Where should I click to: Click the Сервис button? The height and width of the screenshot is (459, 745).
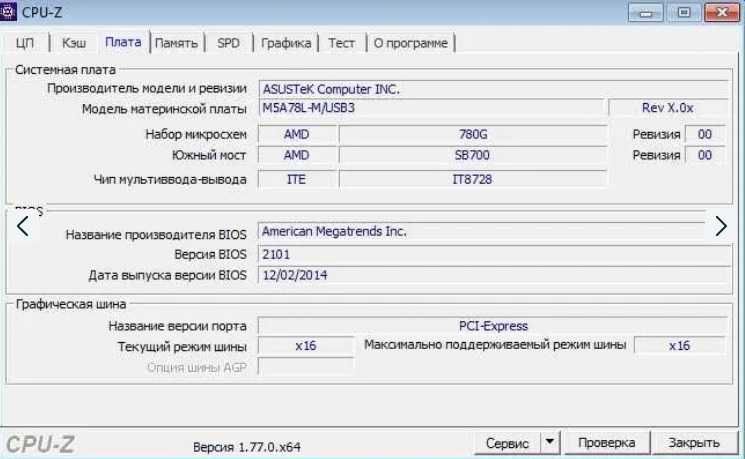tap(507, 443)
